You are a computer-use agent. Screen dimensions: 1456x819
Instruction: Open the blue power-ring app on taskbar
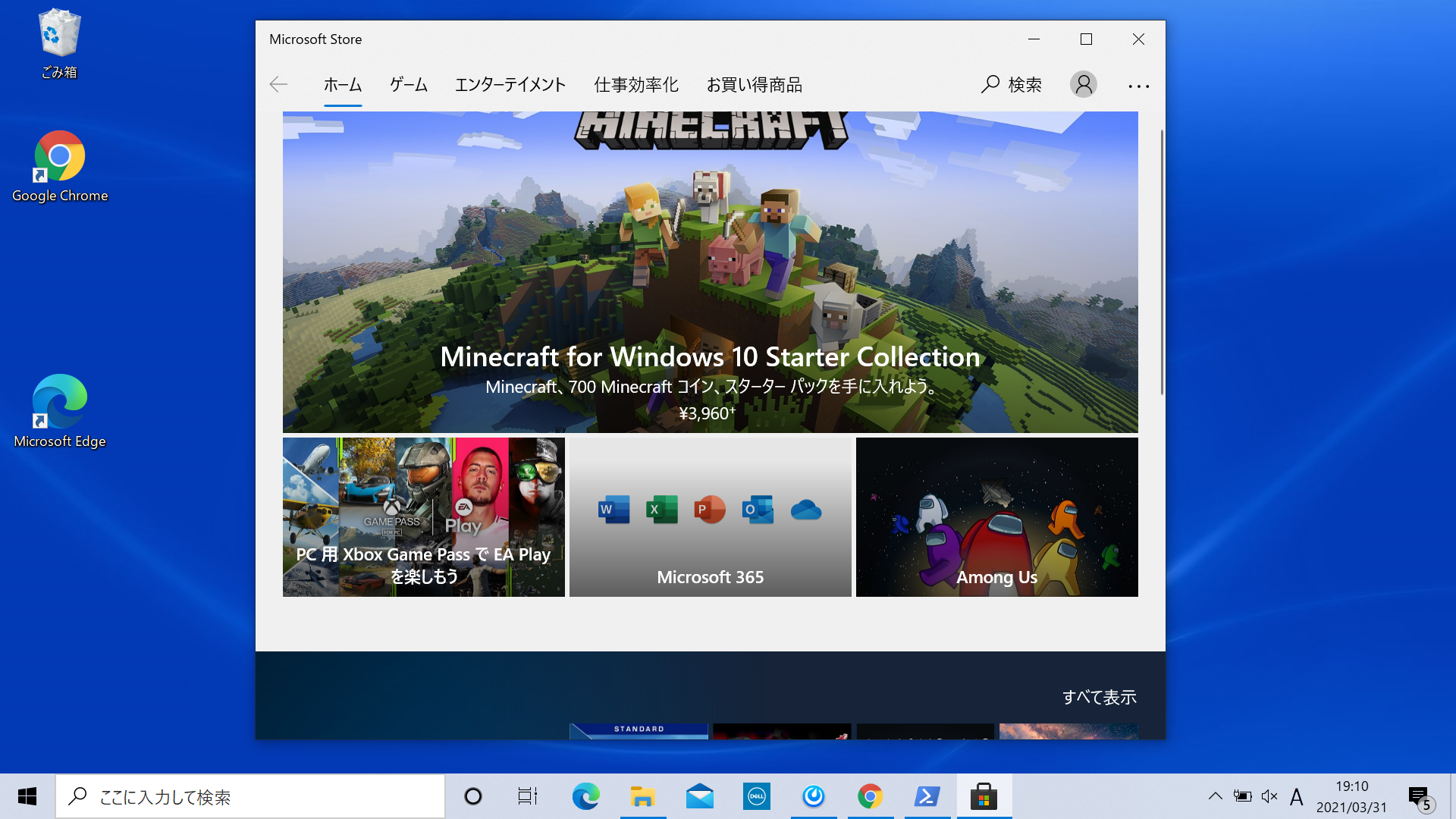[814, 796]
